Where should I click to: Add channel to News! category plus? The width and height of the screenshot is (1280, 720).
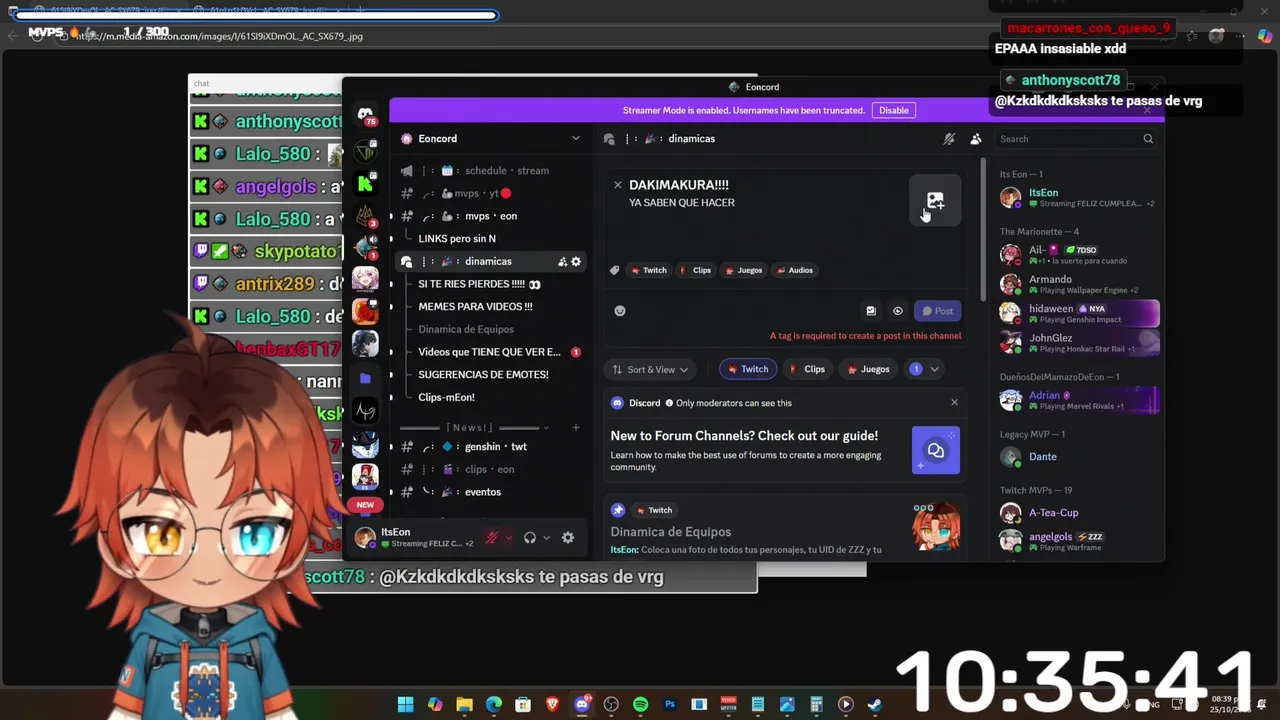[x=576, y=427]
